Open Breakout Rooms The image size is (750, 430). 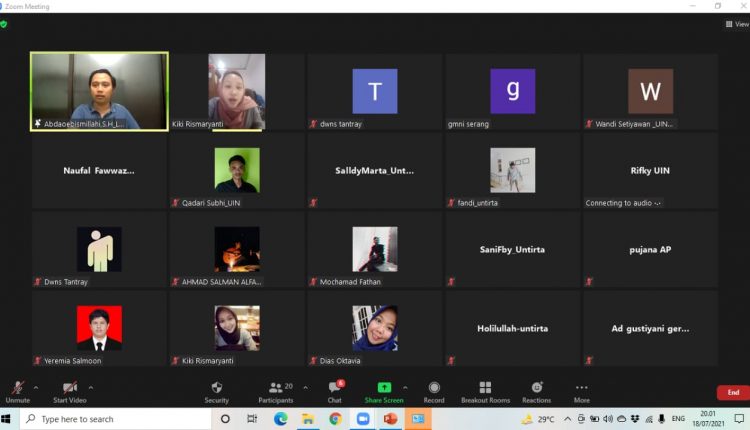pos(485,388)
